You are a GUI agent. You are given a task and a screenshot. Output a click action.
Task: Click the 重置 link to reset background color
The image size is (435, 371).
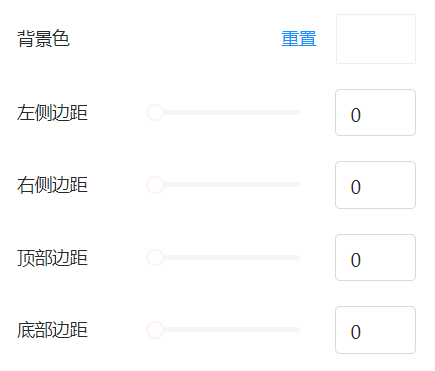coord(299,39)
